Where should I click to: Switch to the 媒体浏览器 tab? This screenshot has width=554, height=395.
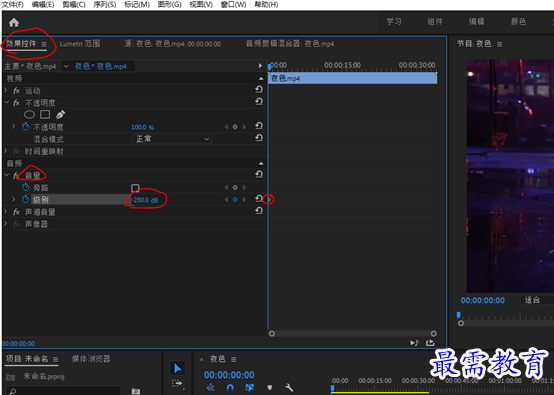pyautogui.click(x=91, y=359)
